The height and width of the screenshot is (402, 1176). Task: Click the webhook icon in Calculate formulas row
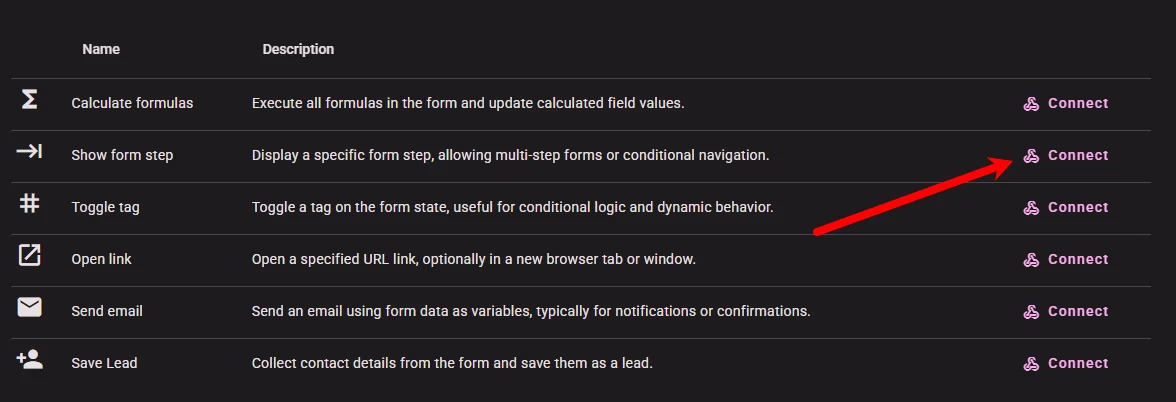coord(1031,104)
